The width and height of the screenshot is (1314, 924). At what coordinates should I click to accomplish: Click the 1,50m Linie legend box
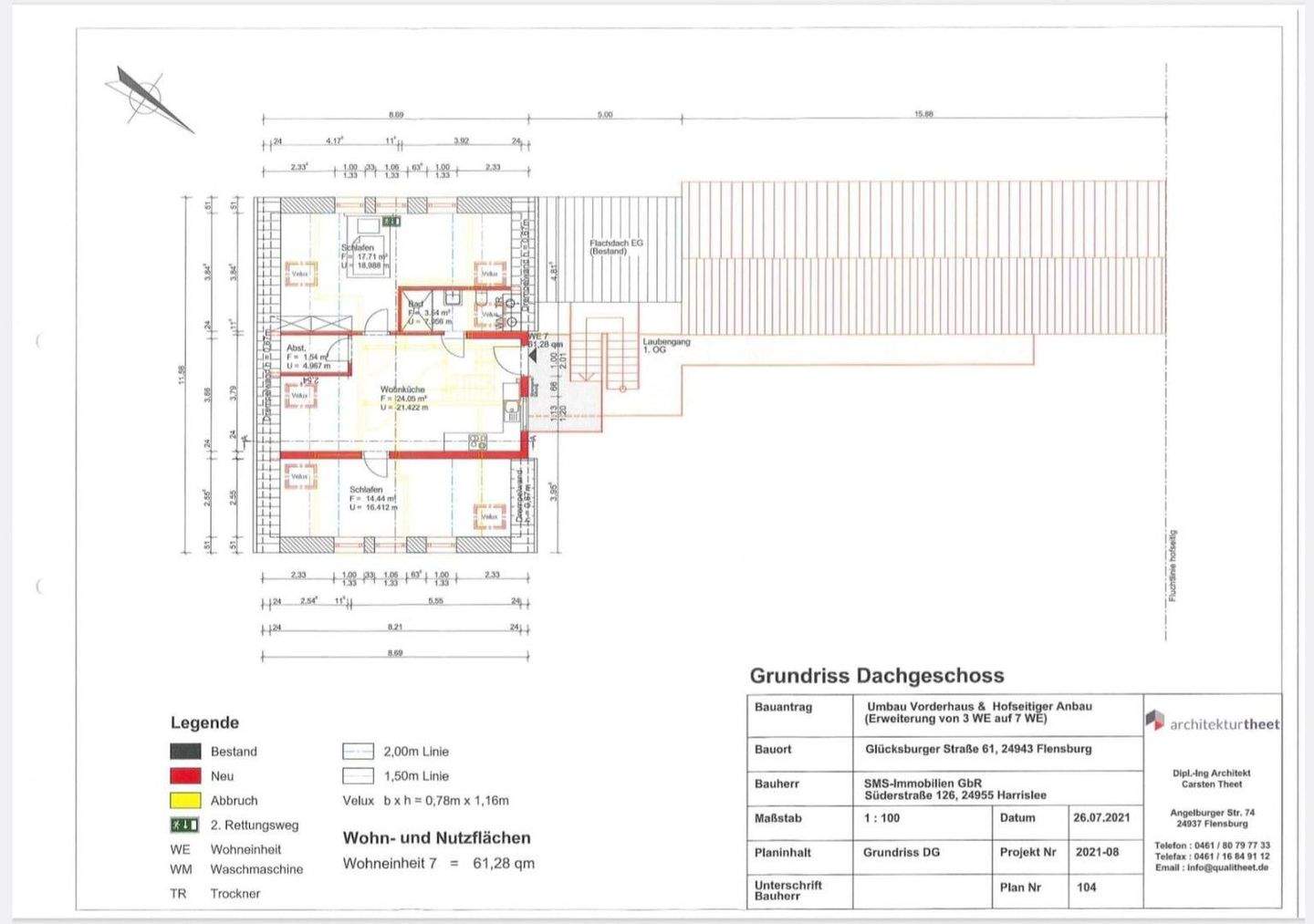[x=358, y=776]
